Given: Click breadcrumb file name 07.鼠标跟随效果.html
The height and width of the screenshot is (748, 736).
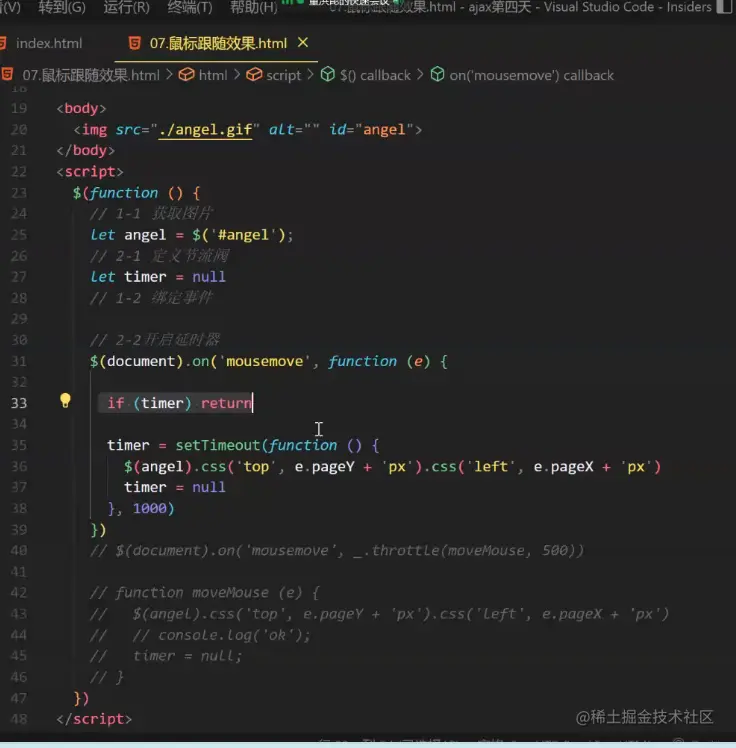Looking at the screenshot, I should 91,75.
